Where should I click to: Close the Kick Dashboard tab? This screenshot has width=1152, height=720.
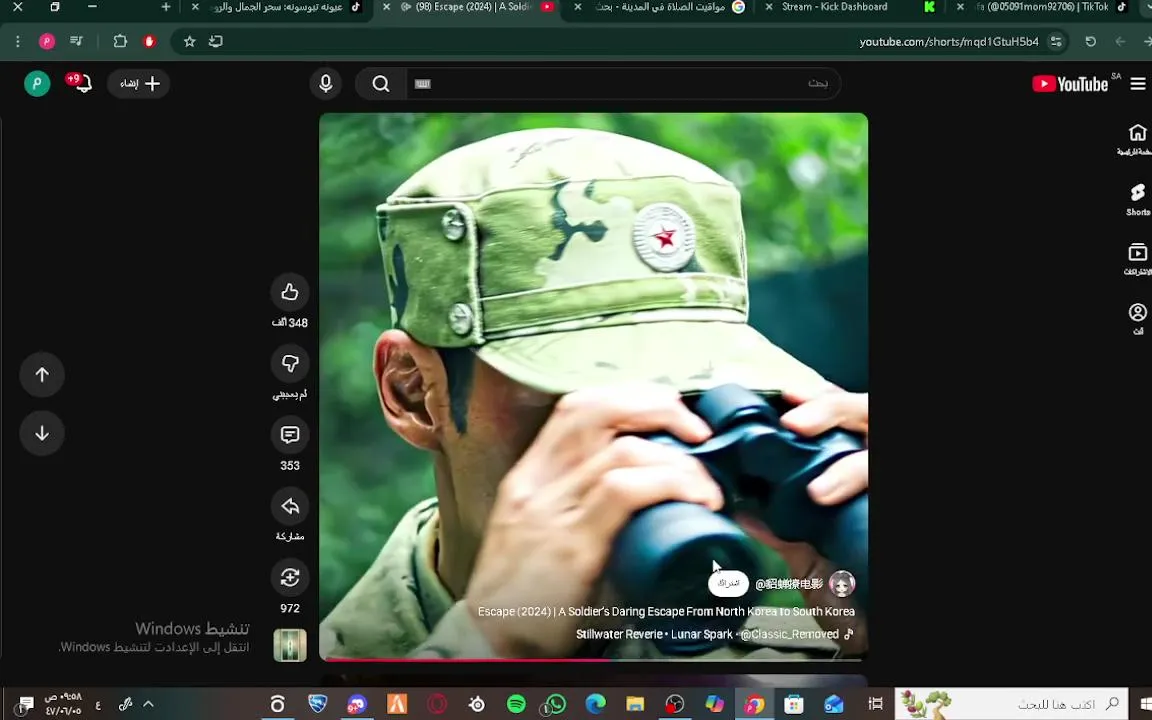coord(768,7)
